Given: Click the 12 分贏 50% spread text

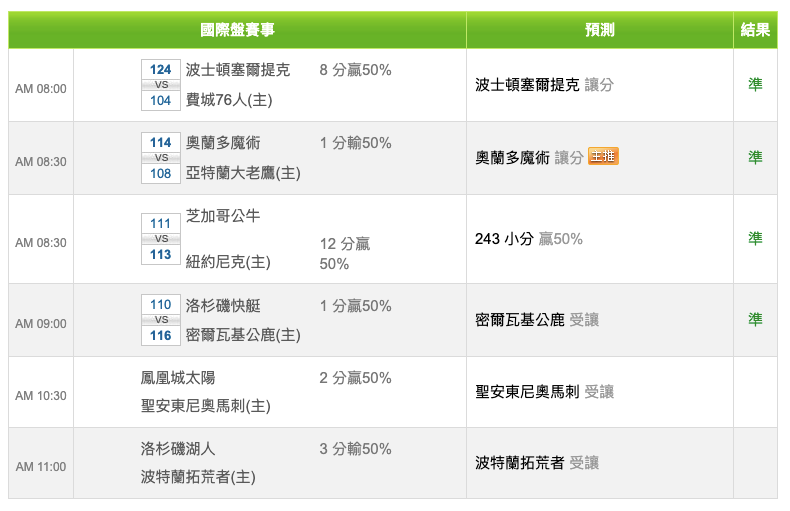Looking at the screenshot, I should 345,253.
